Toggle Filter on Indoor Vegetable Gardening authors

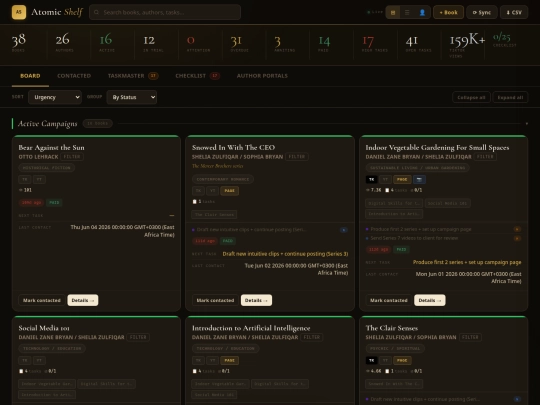coord(485,157)
